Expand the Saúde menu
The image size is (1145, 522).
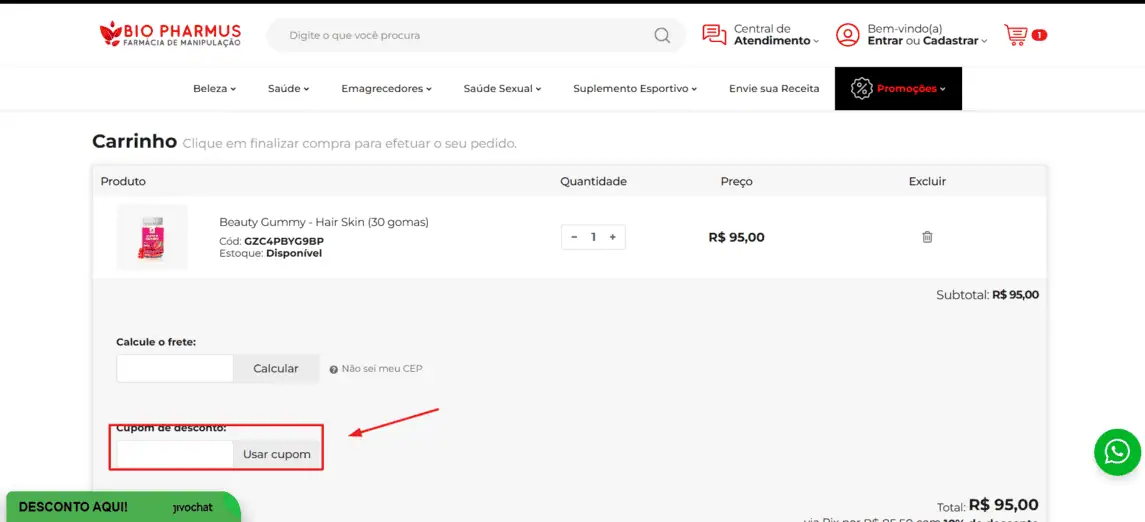[x=289, y=88]
